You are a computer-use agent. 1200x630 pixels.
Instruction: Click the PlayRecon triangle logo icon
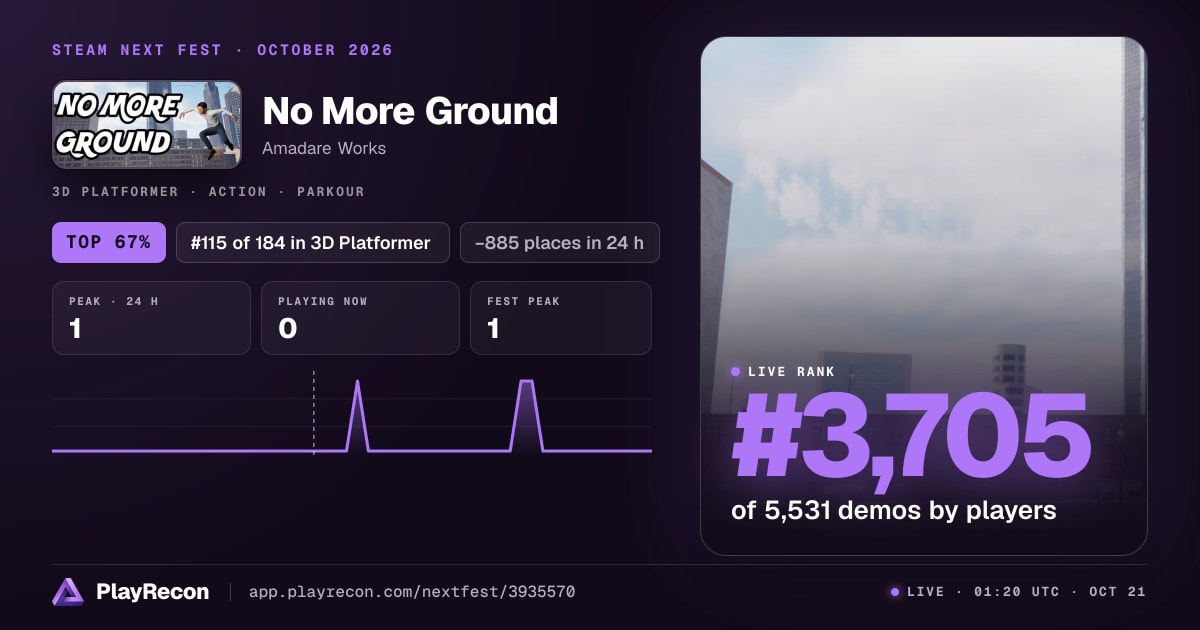click(68, 592)
